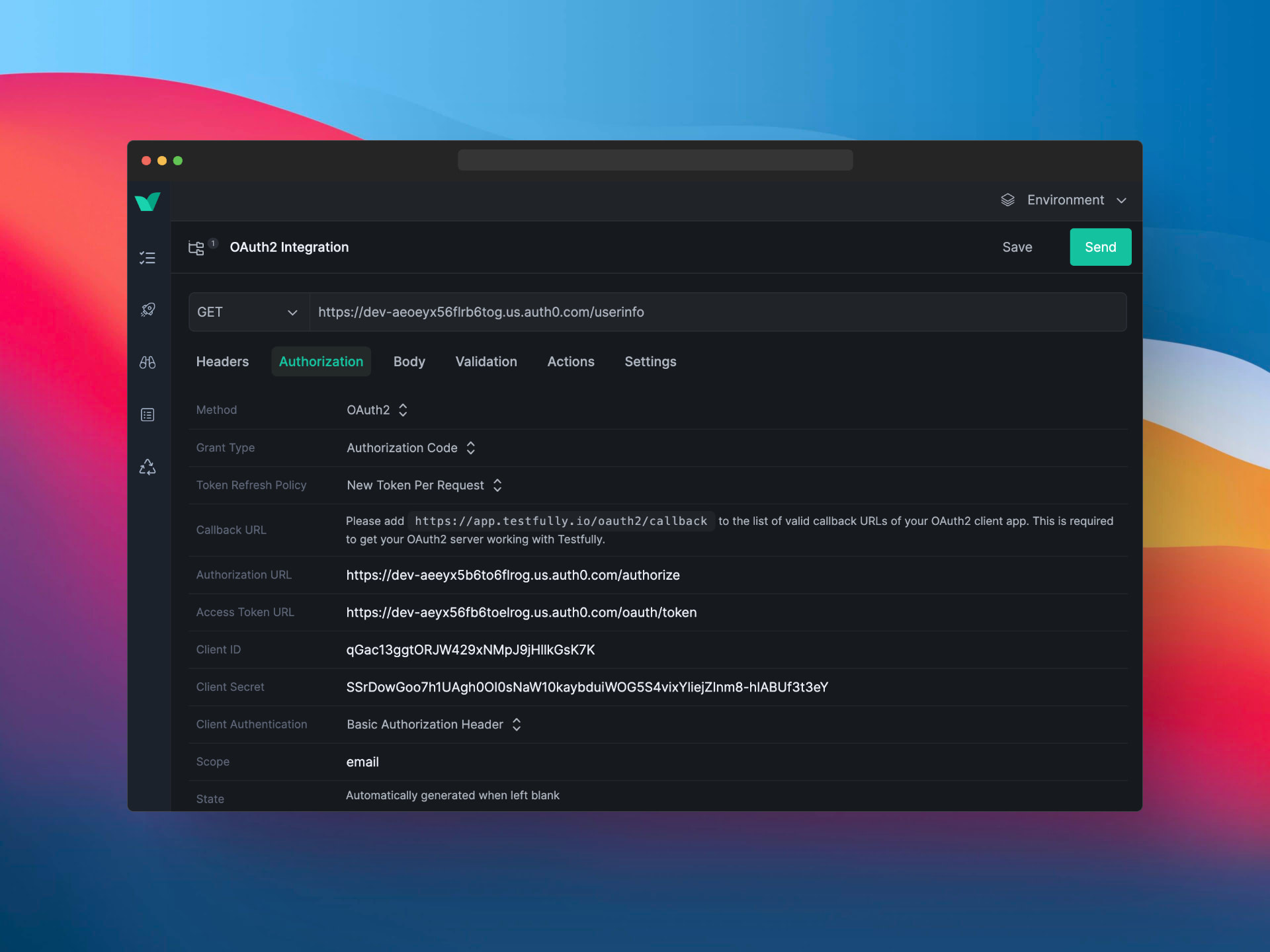
Task: Click the State field placeholder
Action: point(452,795)
